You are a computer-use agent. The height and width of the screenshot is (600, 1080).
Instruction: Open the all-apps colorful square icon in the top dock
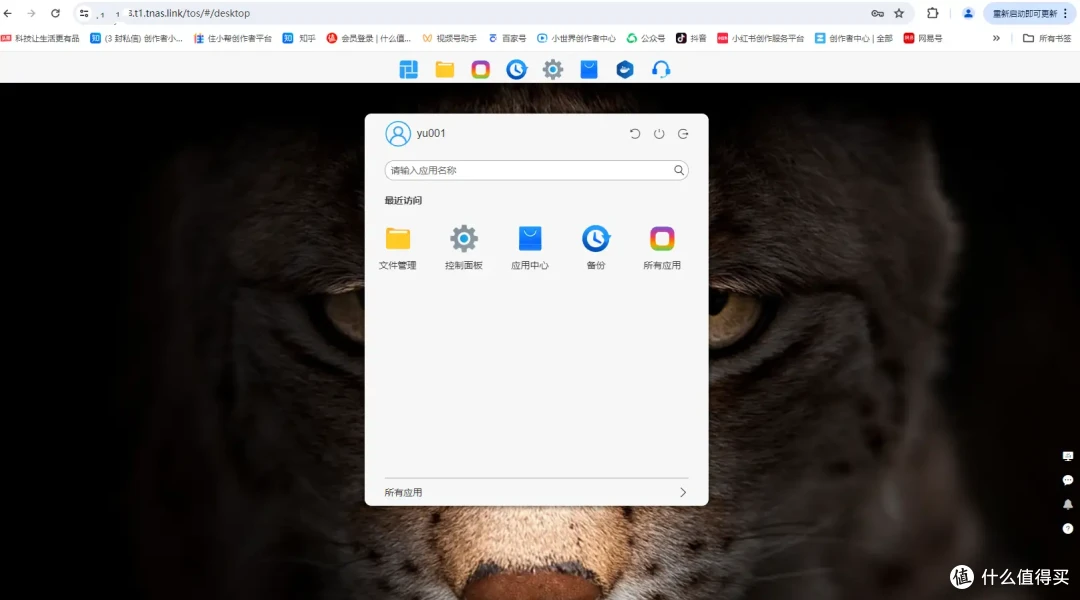[480, 69]
